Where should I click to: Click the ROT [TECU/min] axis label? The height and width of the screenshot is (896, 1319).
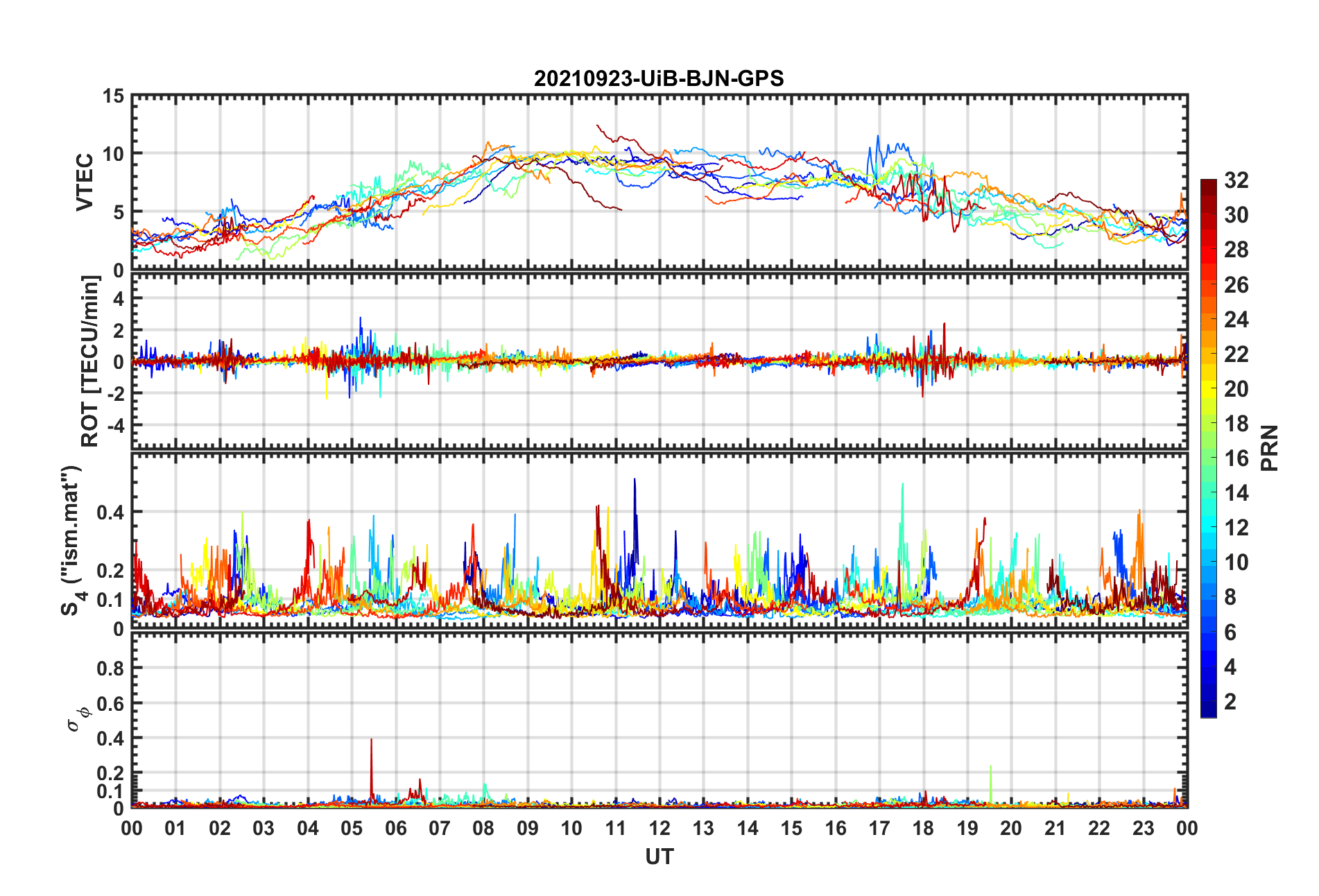click(90, 361)
